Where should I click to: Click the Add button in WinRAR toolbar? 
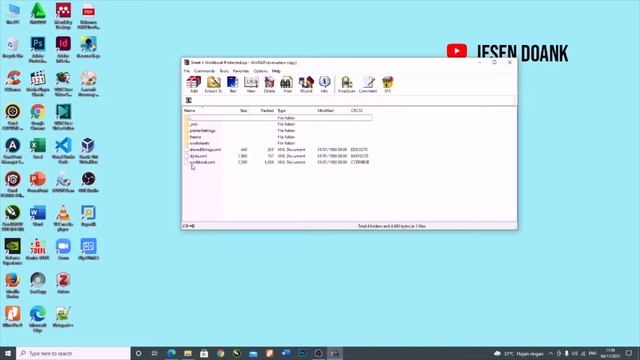click(193, 84)
